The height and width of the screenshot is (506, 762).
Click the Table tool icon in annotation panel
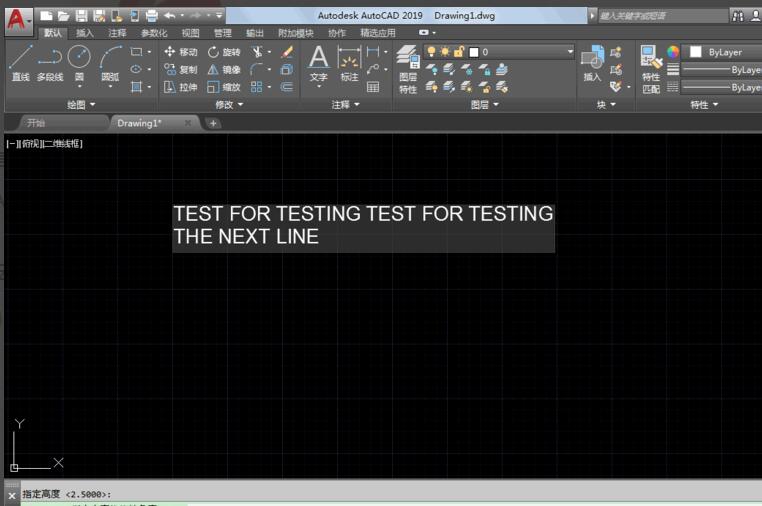(373, 87)
